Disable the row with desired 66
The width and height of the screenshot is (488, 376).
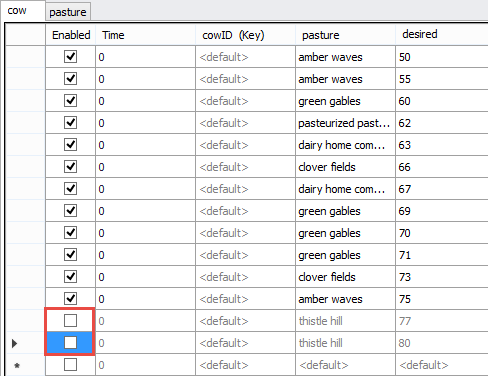(x=70, y=167)
